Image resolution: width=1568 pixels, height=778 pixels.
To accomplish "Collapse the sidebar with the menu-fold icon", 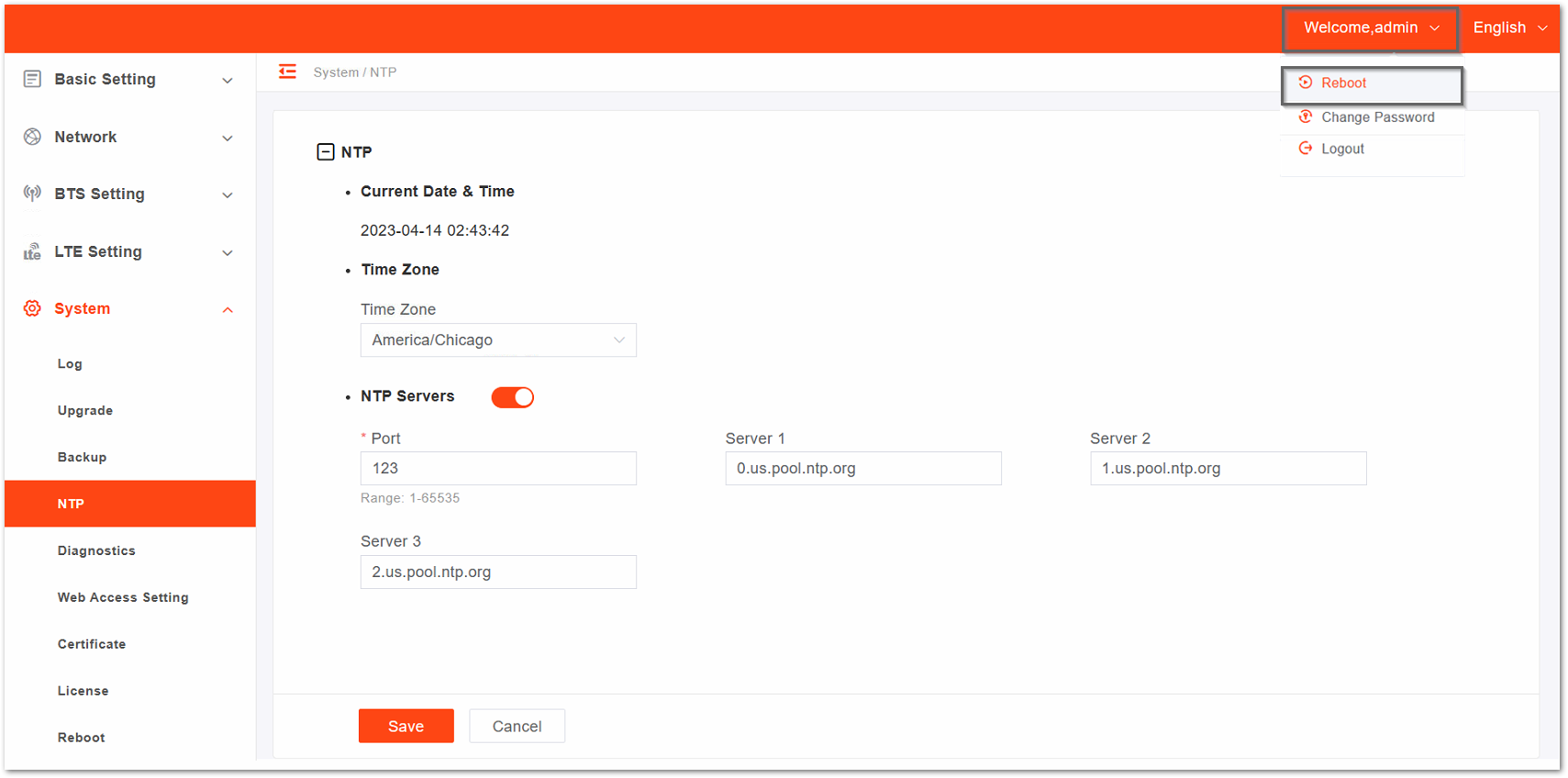I will (x=287, y=72).
